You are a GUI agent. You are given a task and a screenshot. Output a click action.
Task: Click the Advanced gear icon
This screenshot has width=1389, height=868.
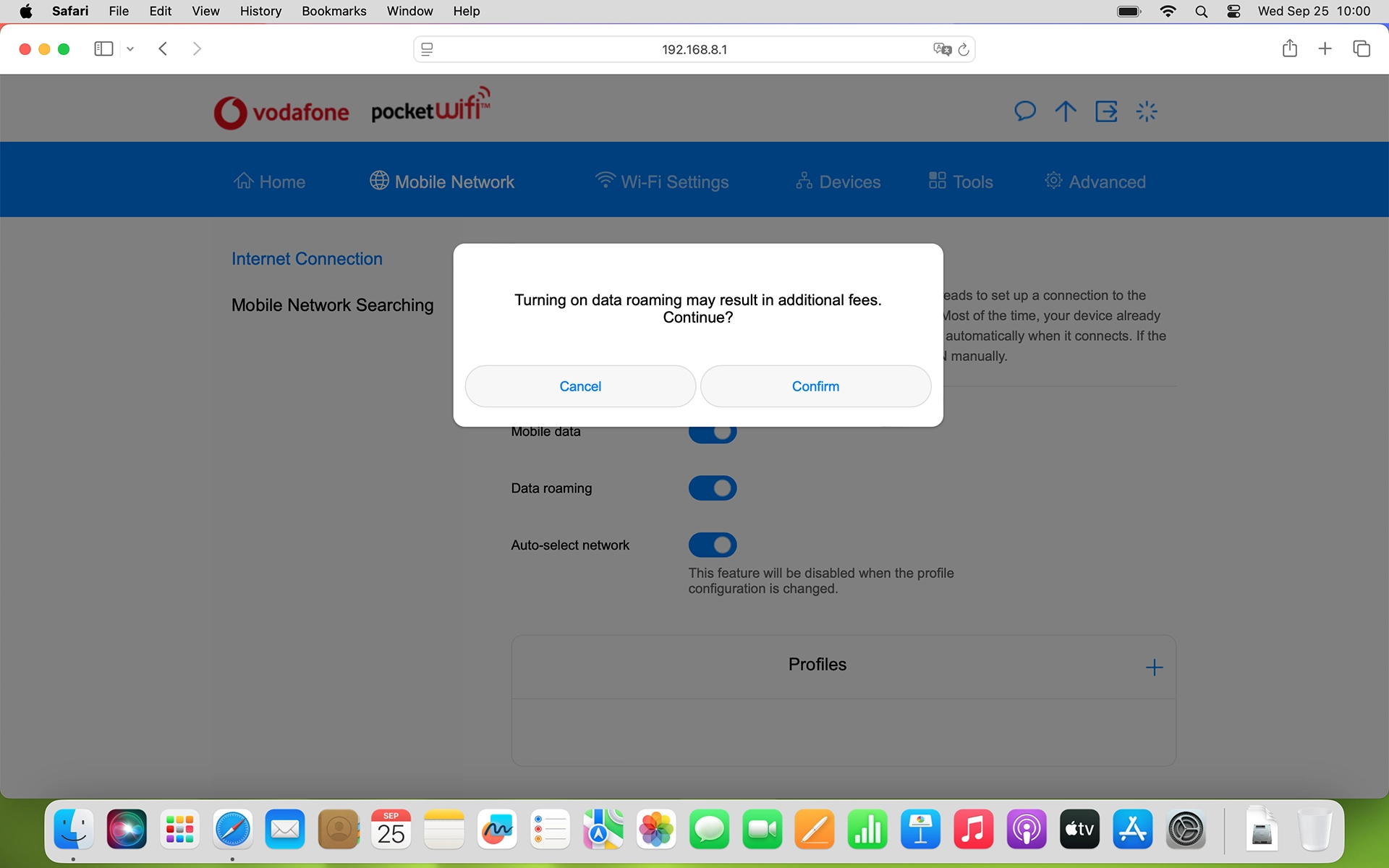(1053, 181)
